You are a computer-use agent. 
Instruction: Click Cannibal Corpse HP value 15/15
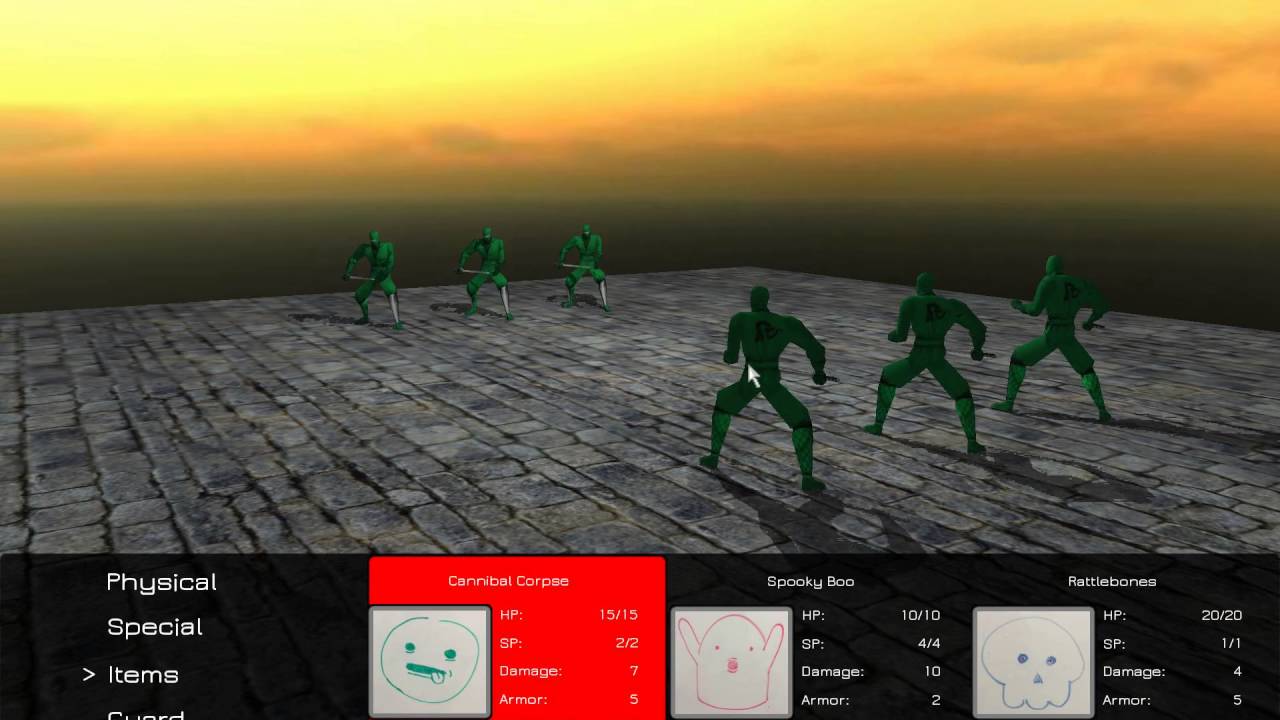click(x=618, y=615)
